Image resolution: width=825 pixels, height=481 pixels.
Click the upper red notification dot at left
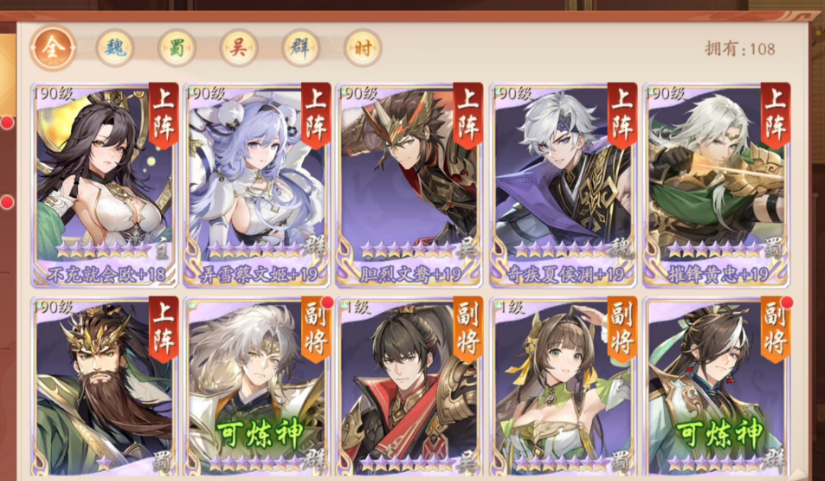(7, 123)
